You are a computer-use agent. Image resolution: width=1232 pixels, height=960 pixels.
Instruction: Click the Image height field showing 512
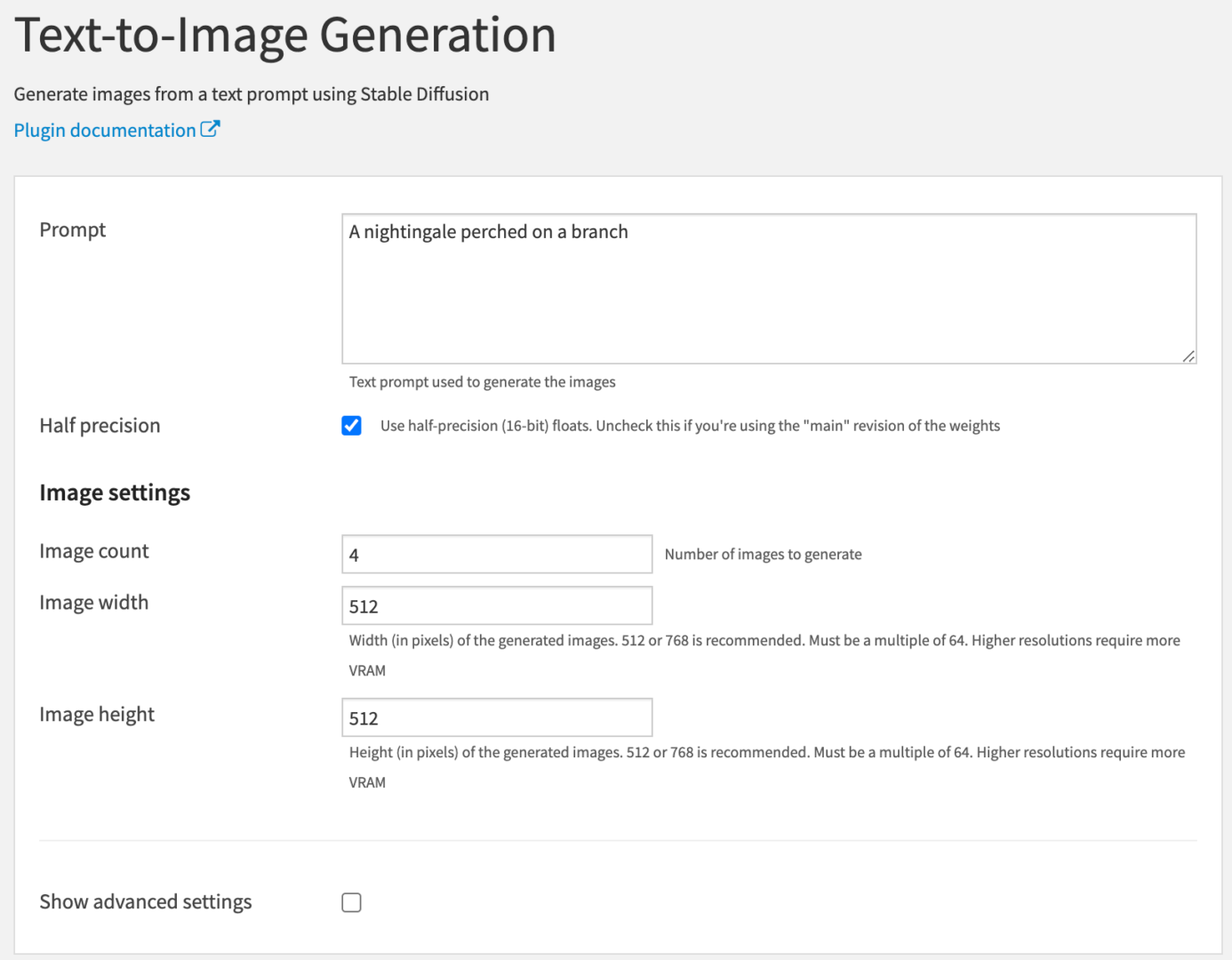496,716
